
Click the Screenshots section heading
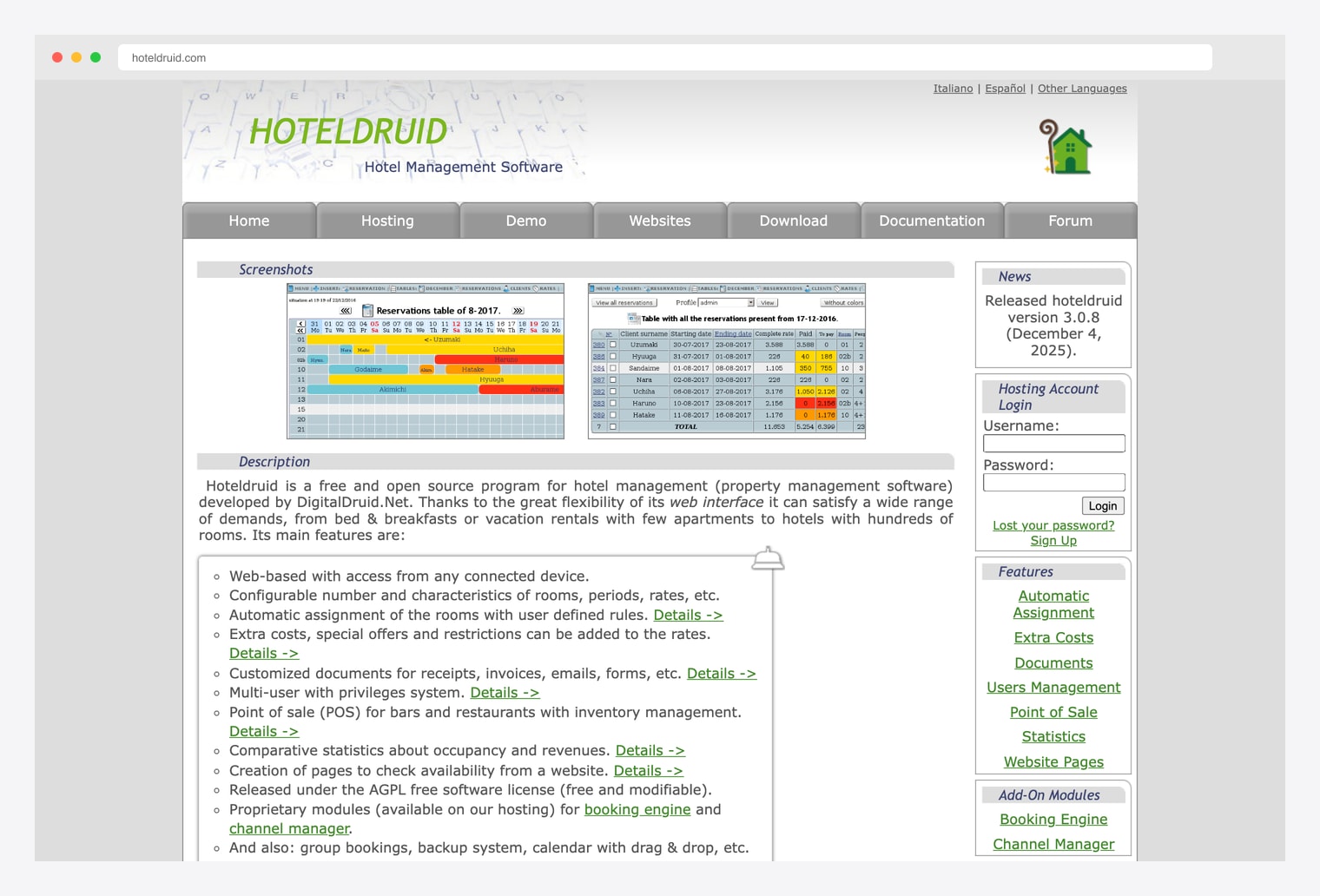click(x=276, y=269)
